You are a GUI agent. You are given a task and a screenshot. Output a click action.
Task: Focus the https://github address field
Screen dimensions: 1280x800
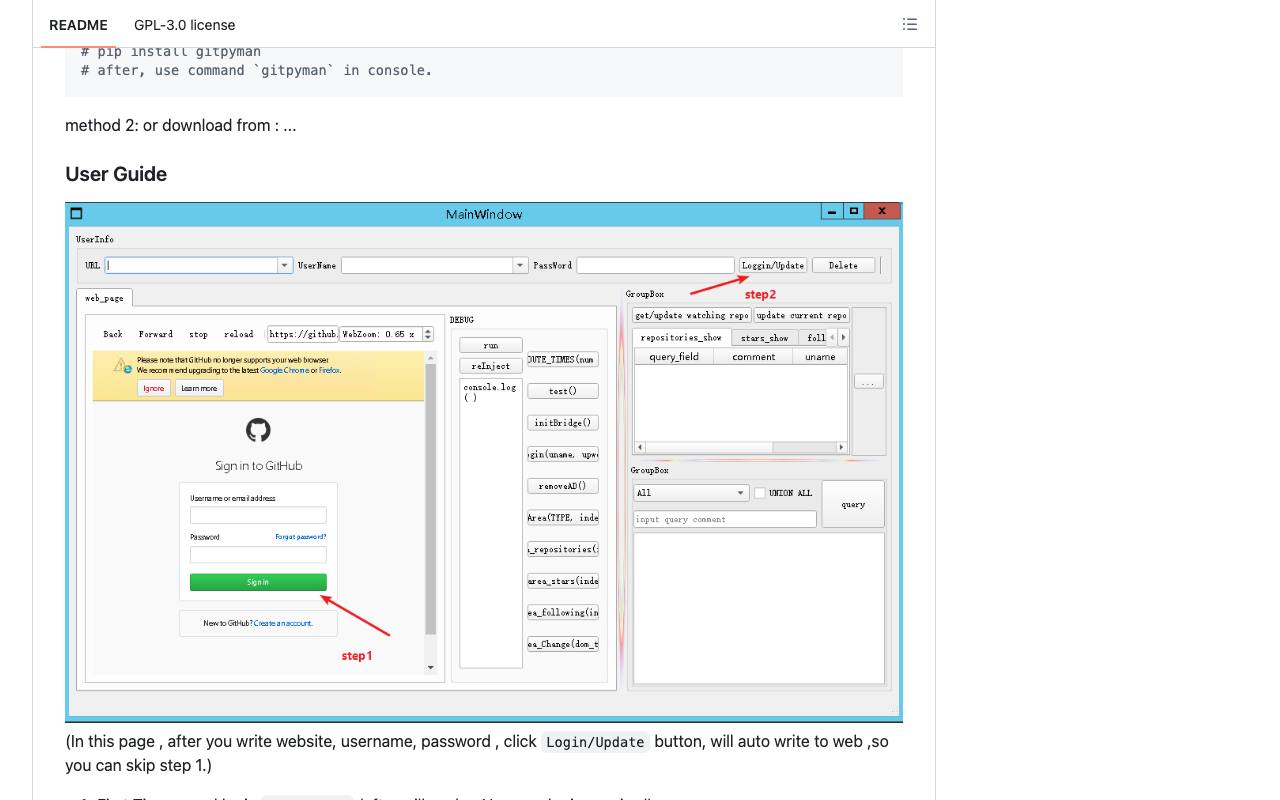coord(303,334)
